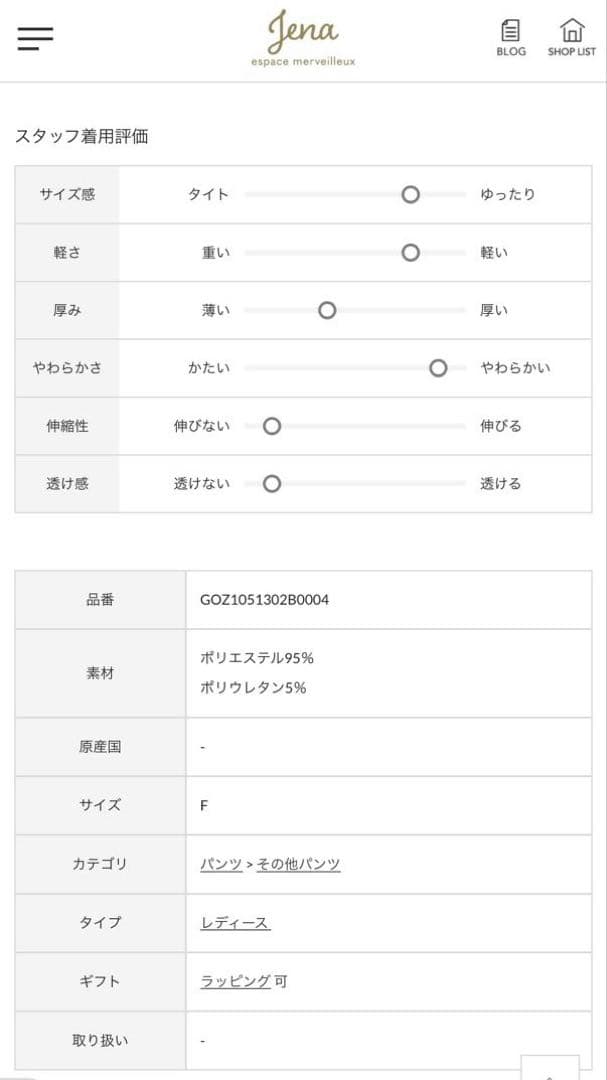Click the Jena espace merveilleux logo
The width and height of the screenshot is (607, 1080).
click(x=303, y=40)
